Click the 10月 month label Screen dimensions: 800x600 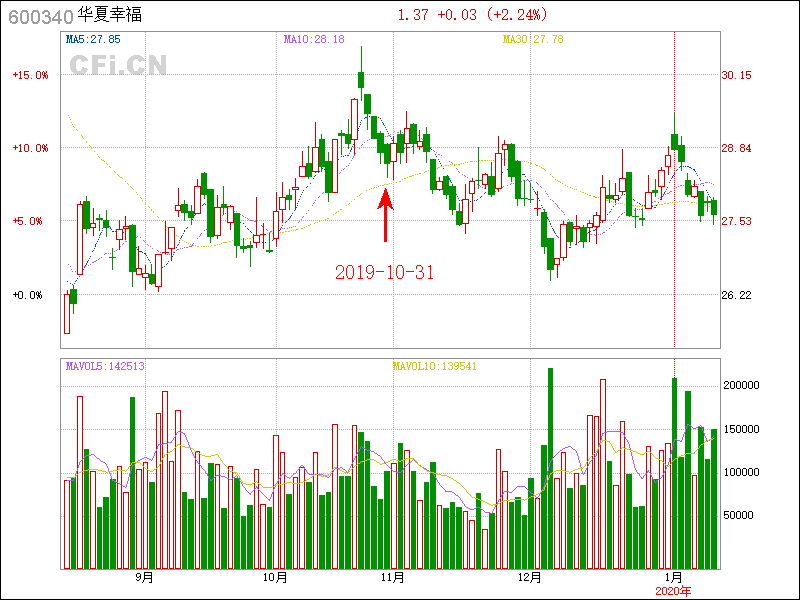pyautogui.click(x=275, y=578)
